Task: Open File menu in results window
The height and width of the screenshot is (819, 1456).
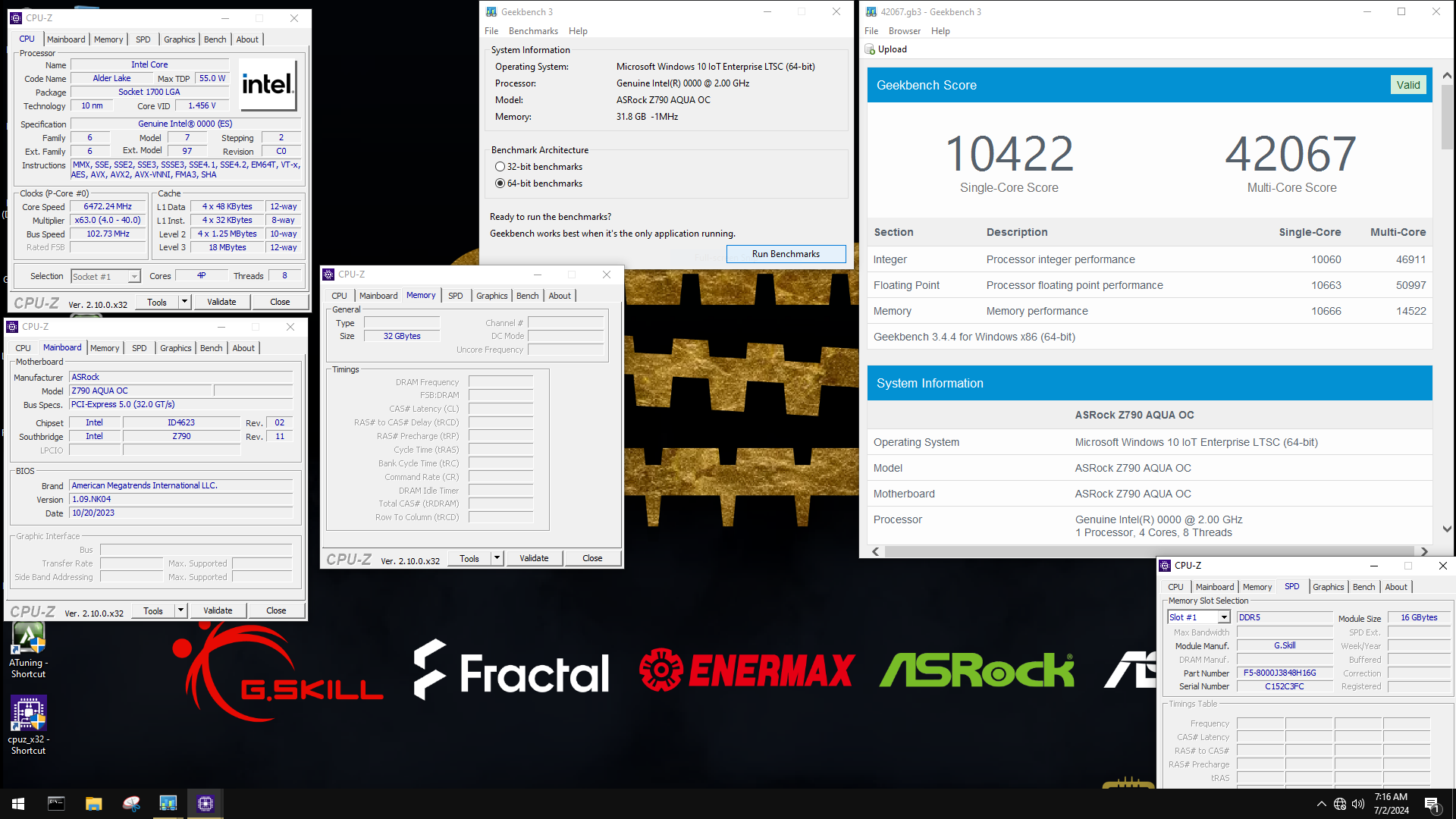Action: point(871,31)
